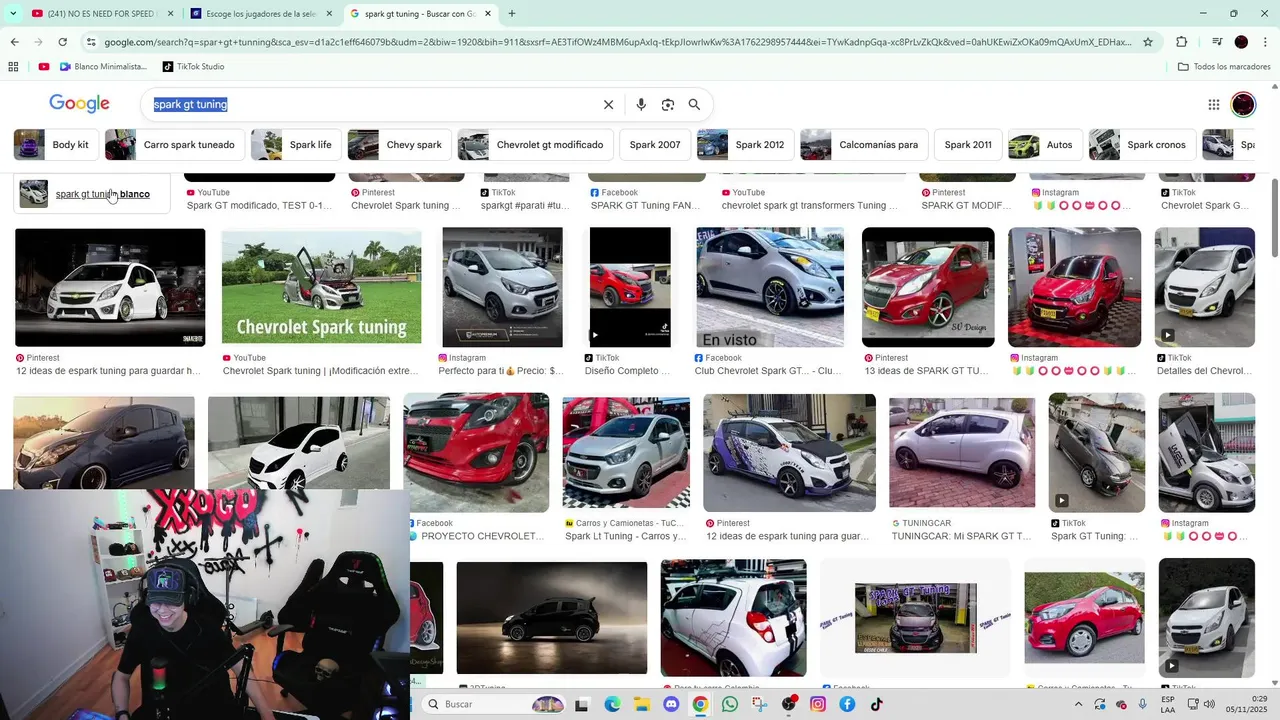Viewport: 1280px width, 720px height.
Task: Bookmark this page with the star icon
Action: click(1148, 42)
